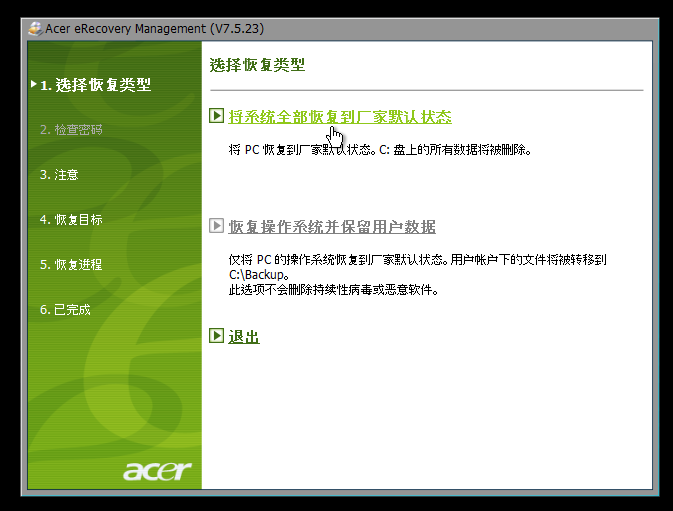Select step 6. 已完成 in sidebar
The image size is (673, 511).
[x=65, y=309]
